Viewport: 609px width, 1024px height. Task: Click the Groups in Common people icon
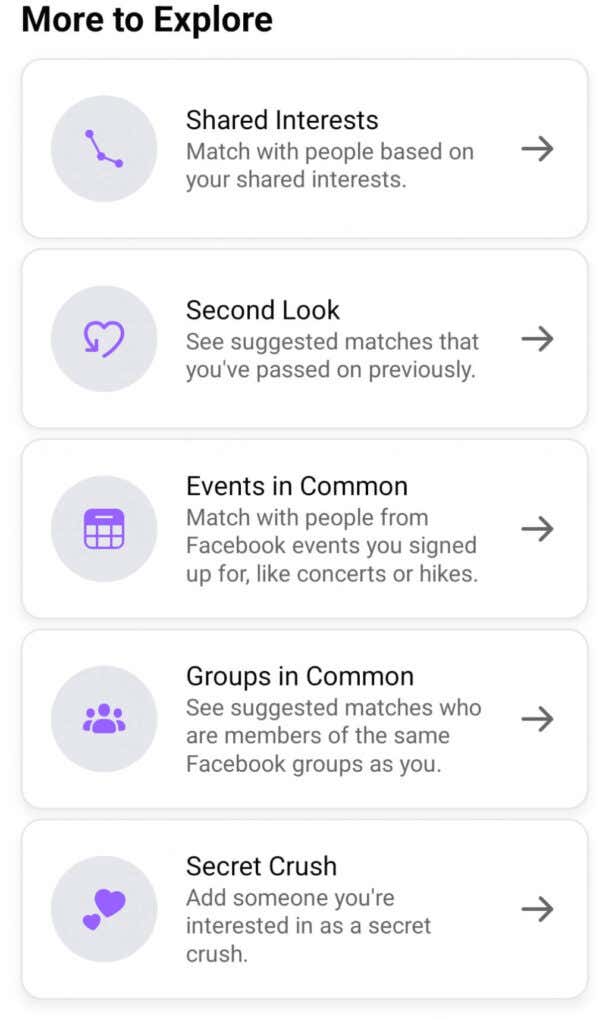(103, 719)
